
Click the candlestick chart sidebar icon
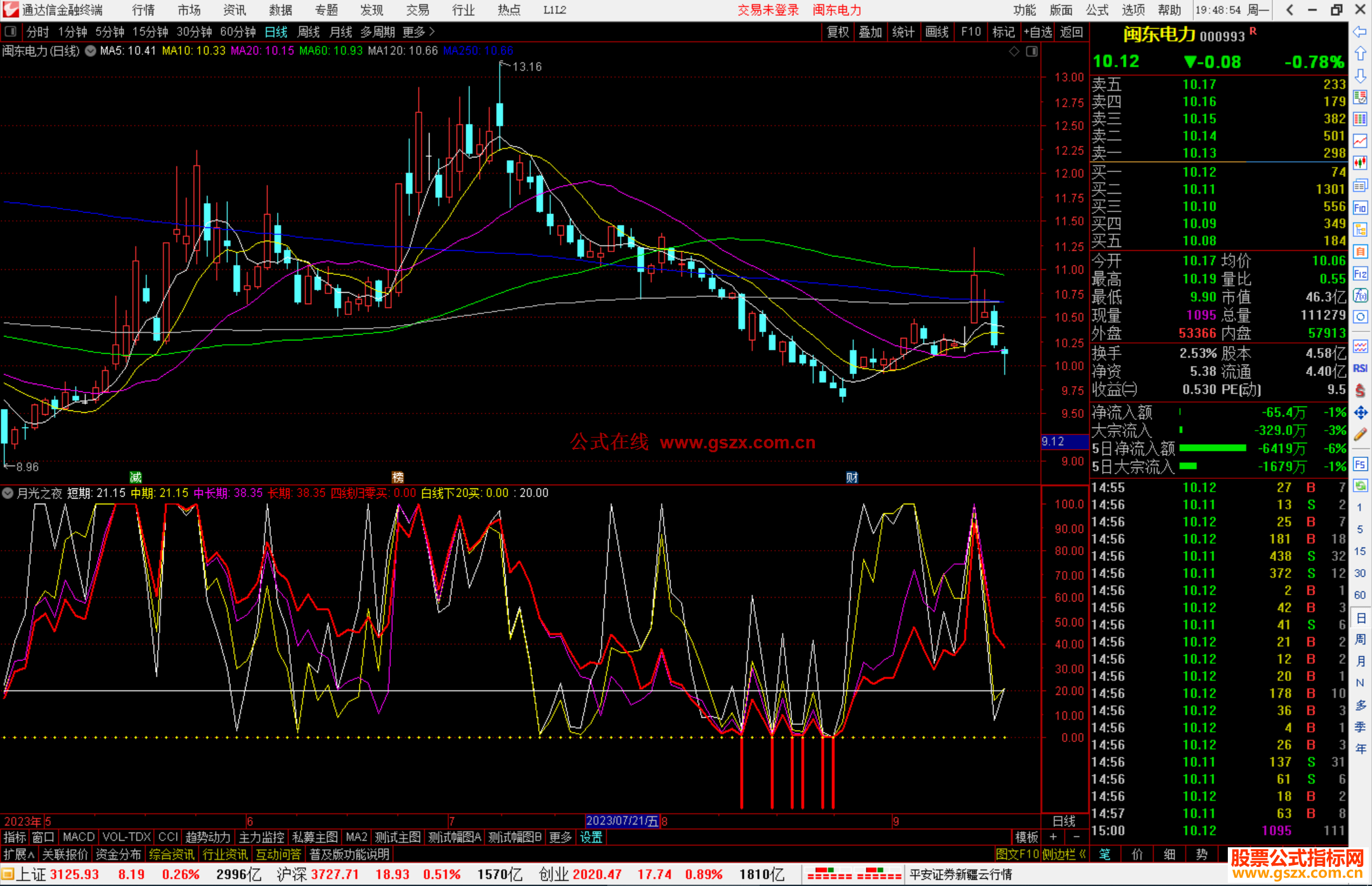pyautogui.click(x=1360, y=163)
